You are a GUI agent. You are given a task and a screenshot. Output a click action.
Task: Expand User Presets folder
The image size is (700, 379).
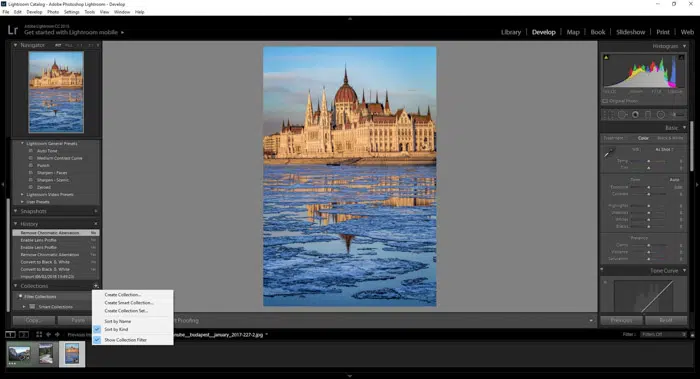22,202
